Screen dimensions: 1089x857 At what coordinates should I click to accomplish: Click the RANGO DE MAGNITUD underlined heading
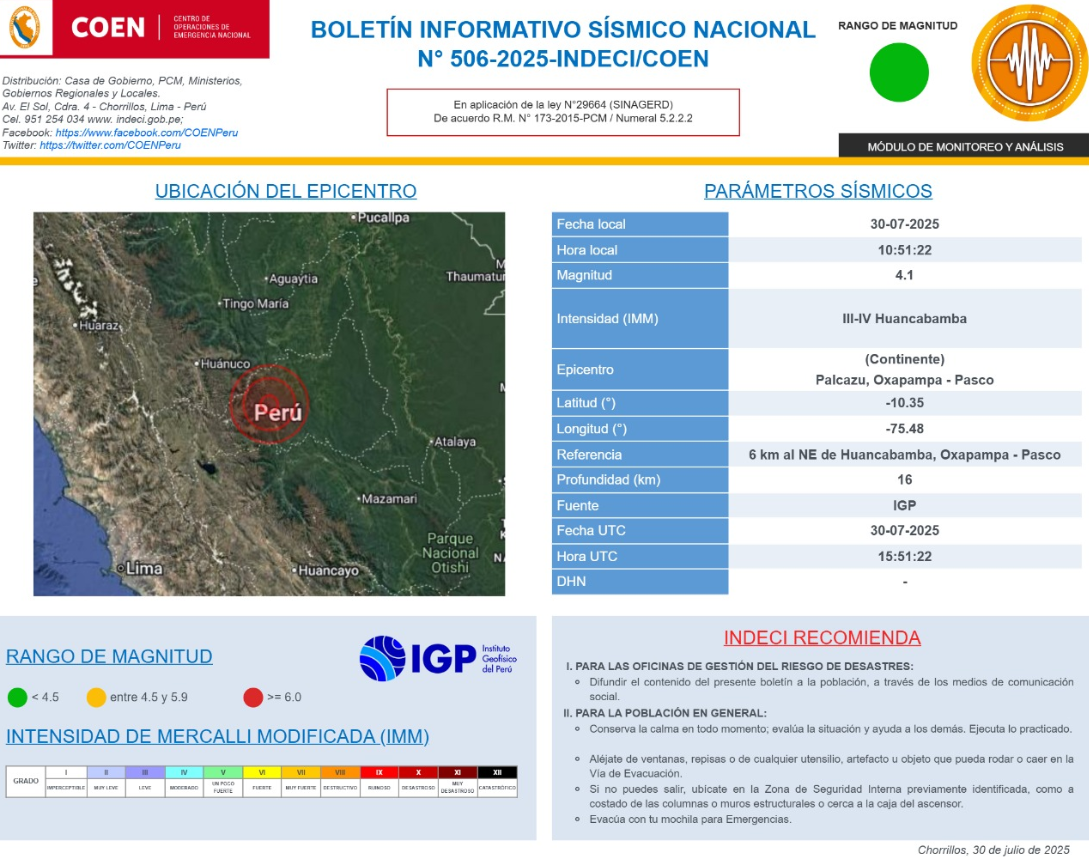[109, 656]
